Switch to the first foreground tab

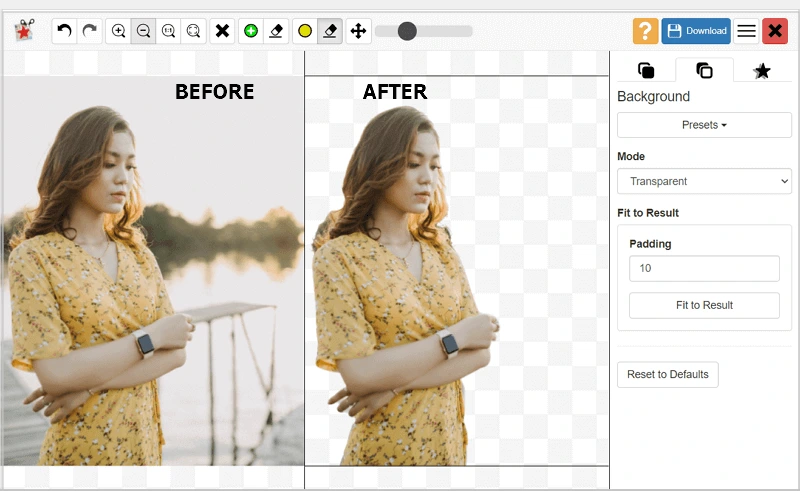click(646, 70)
